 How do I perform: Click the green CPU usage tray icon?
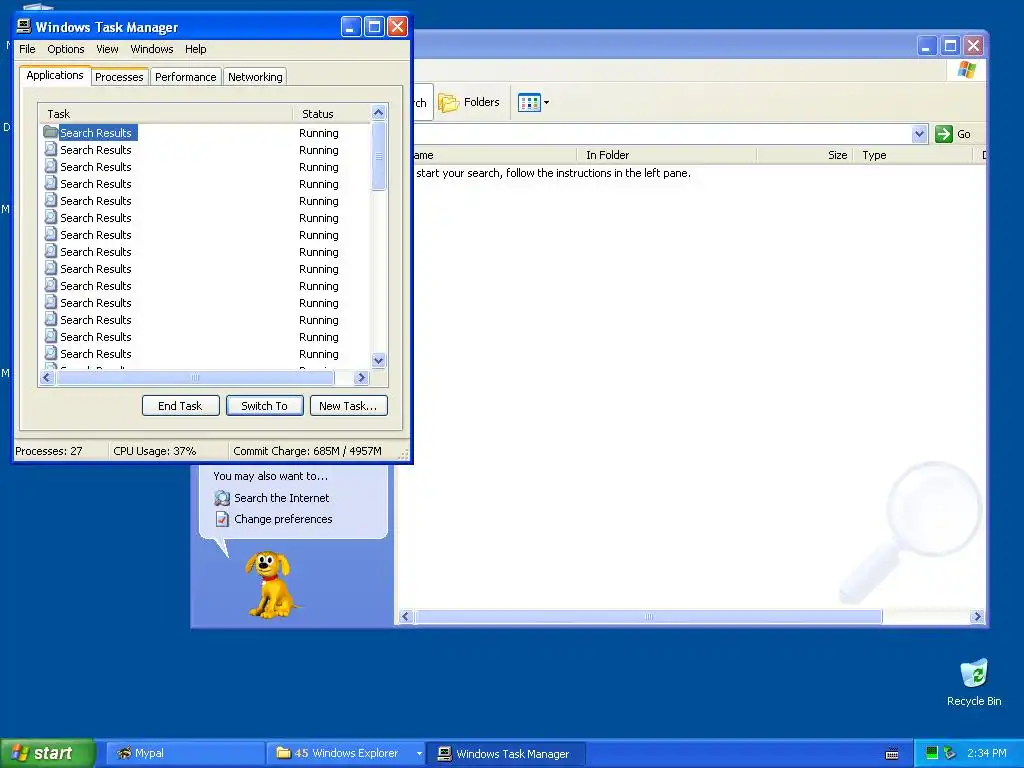(932, 753)
